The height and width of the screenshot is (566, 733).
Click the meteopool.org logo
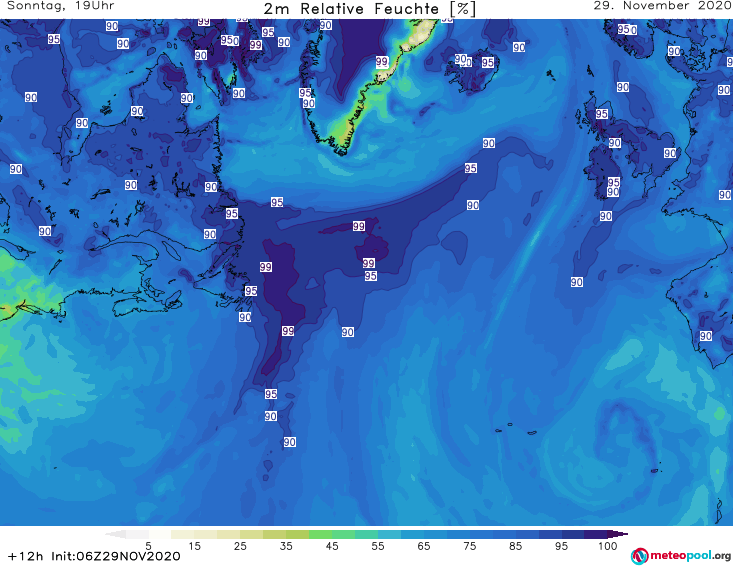(681, 556)
